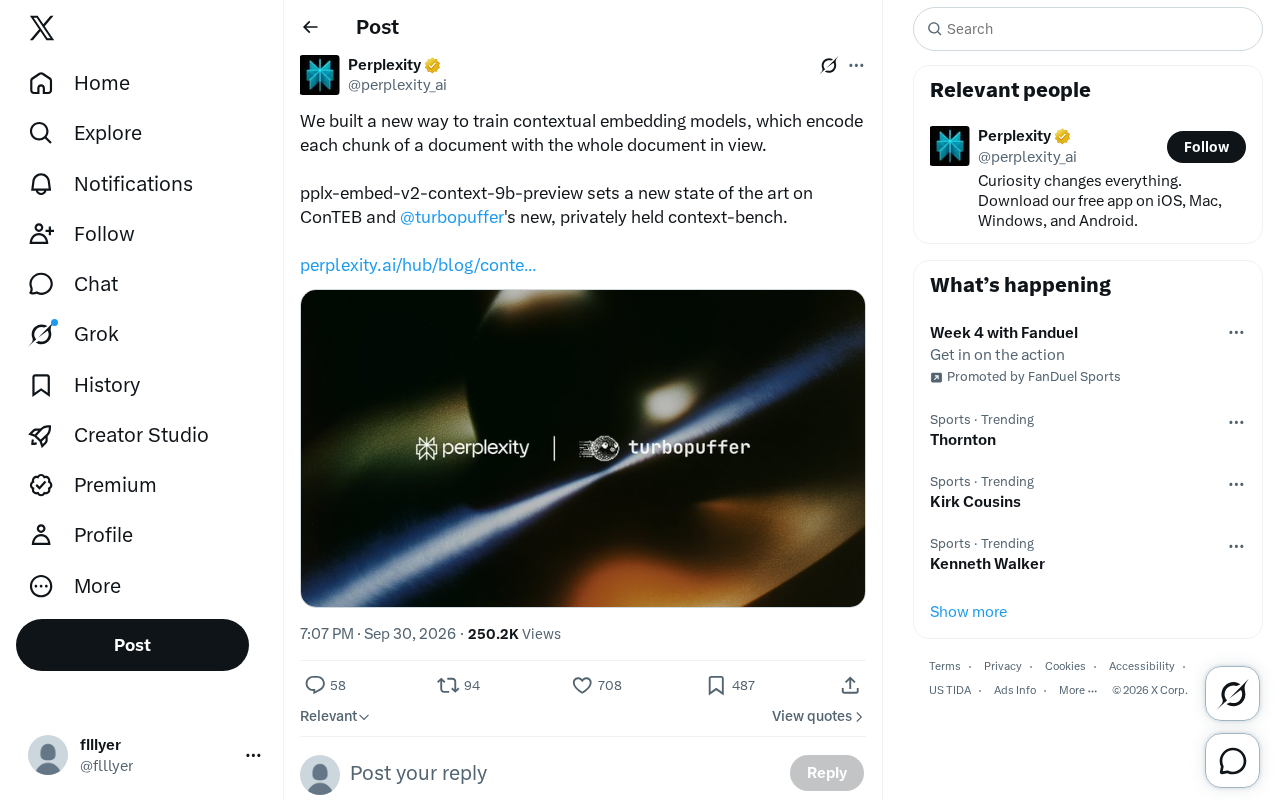Expand the Relevant replies sort dropdown
Viewport: 1280px width, 800px height.
[335, 716]
